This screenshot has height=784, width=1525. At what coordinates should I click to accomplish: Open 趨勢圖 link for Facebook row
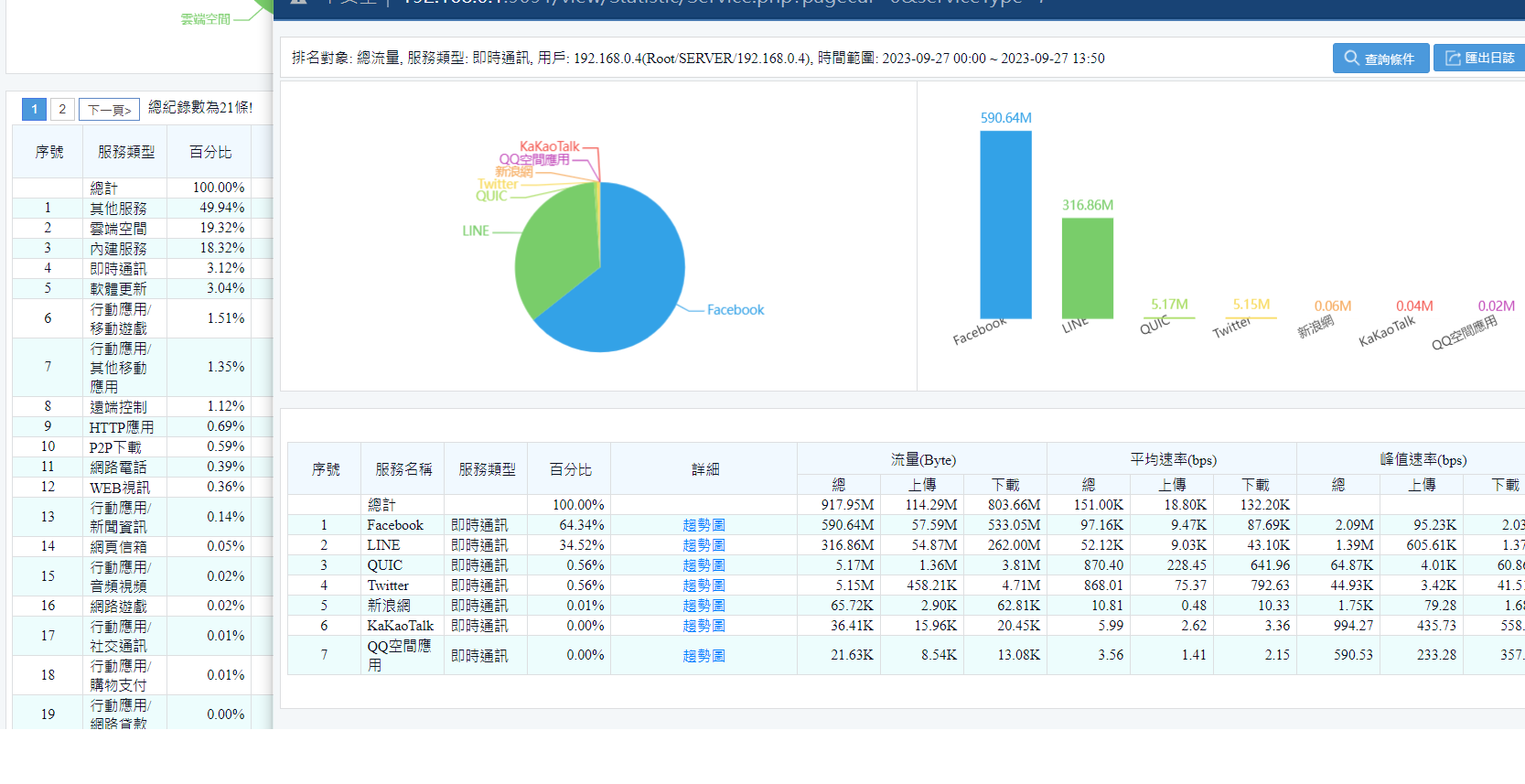[703, 525]
